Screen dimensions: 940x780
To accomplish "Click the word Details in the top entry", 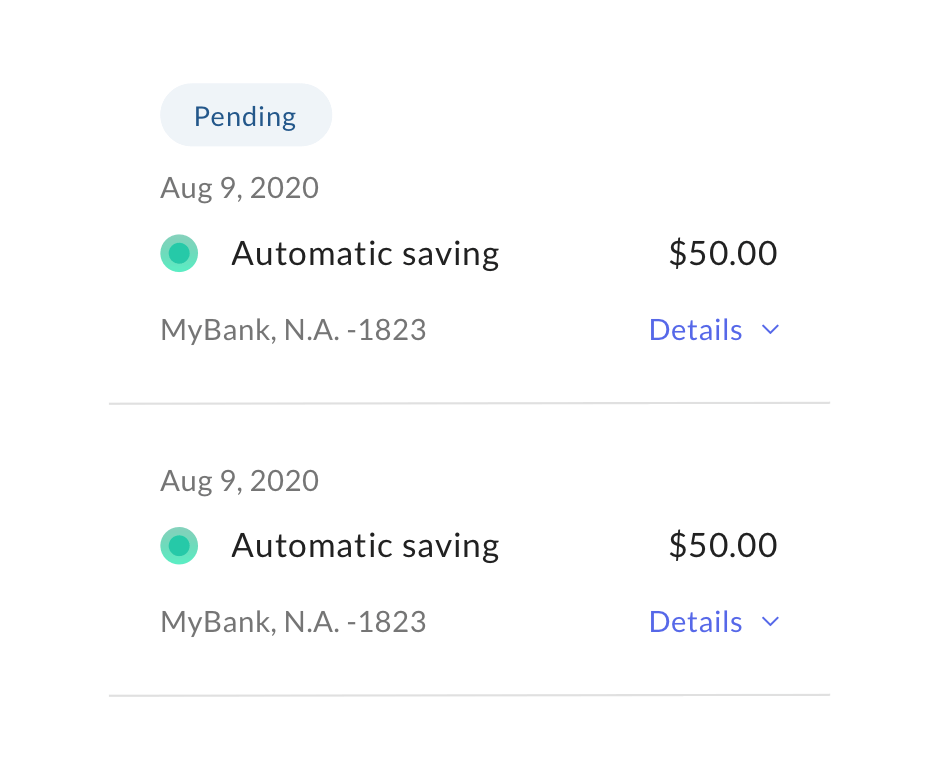I will pyautogui.click(x=696, y=330).
